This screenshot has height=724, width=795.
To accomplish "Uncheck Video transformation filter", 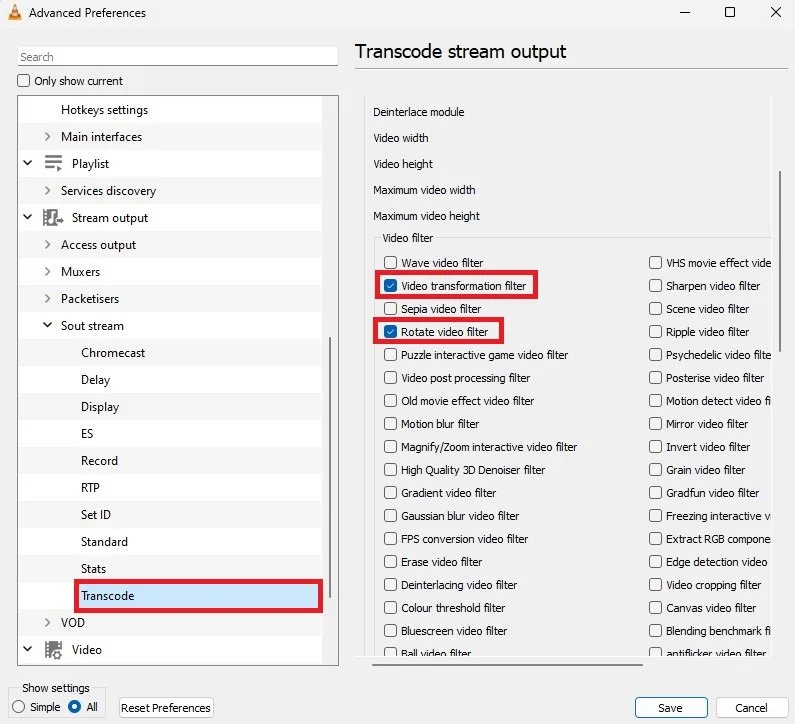I will (x=390, y=285).
